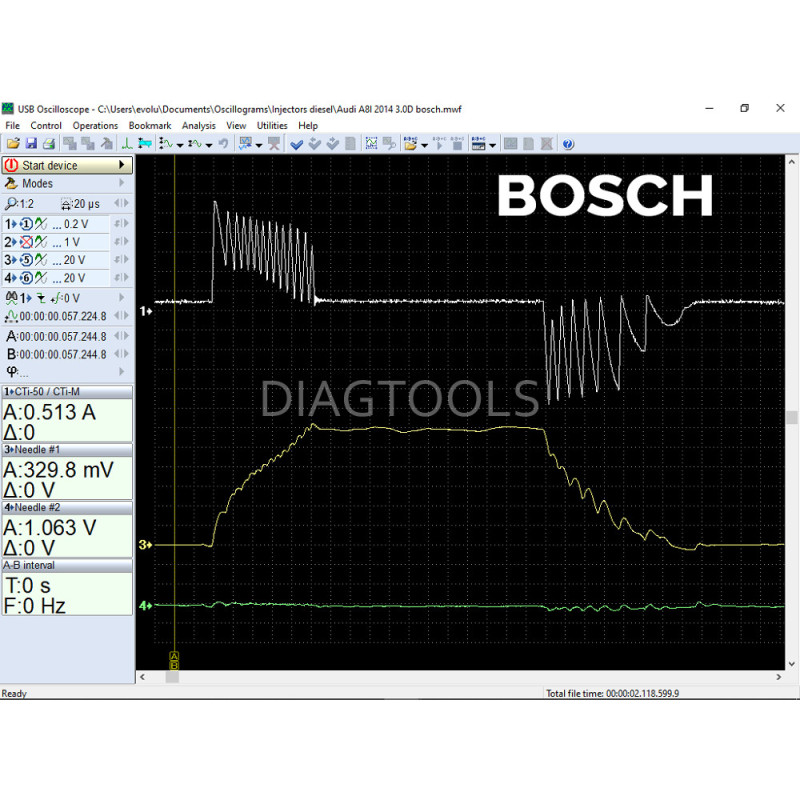Open dropdown next to second waveform scale icon

(209, 145)
